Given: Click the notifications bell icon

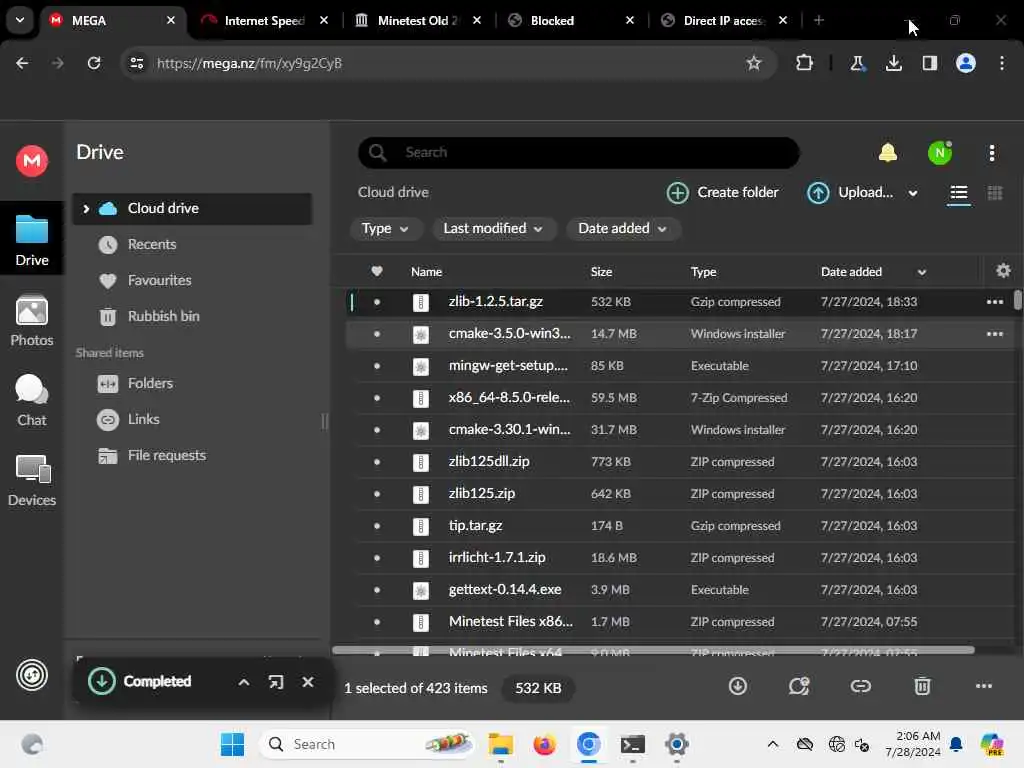Looking at the screenshot, I should [888, 153].
